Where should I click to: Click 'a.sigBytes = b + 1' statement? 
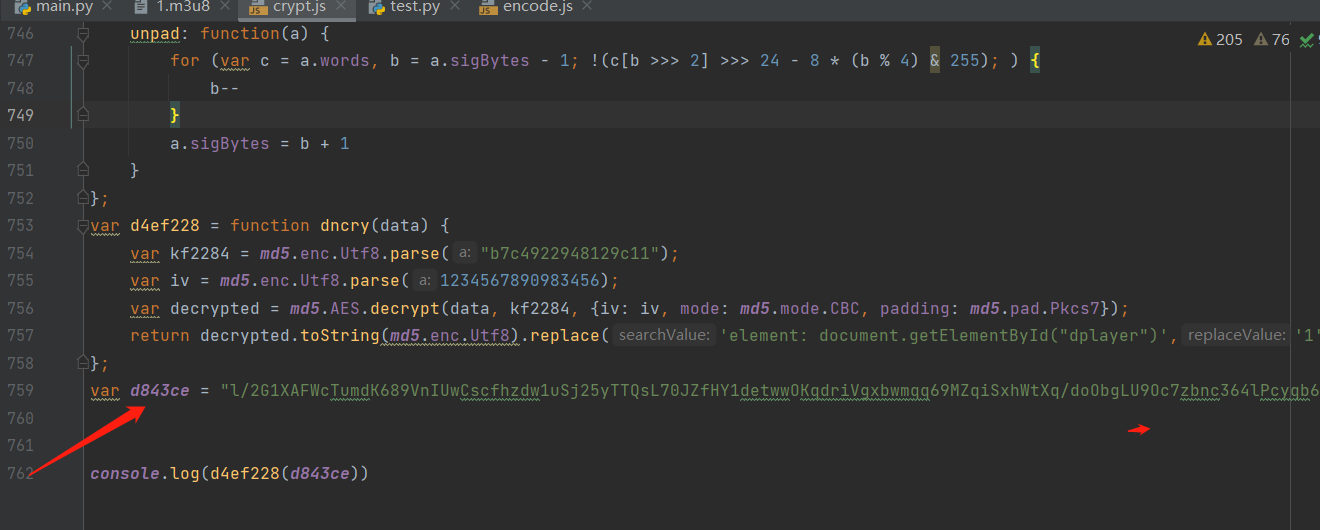259,144
